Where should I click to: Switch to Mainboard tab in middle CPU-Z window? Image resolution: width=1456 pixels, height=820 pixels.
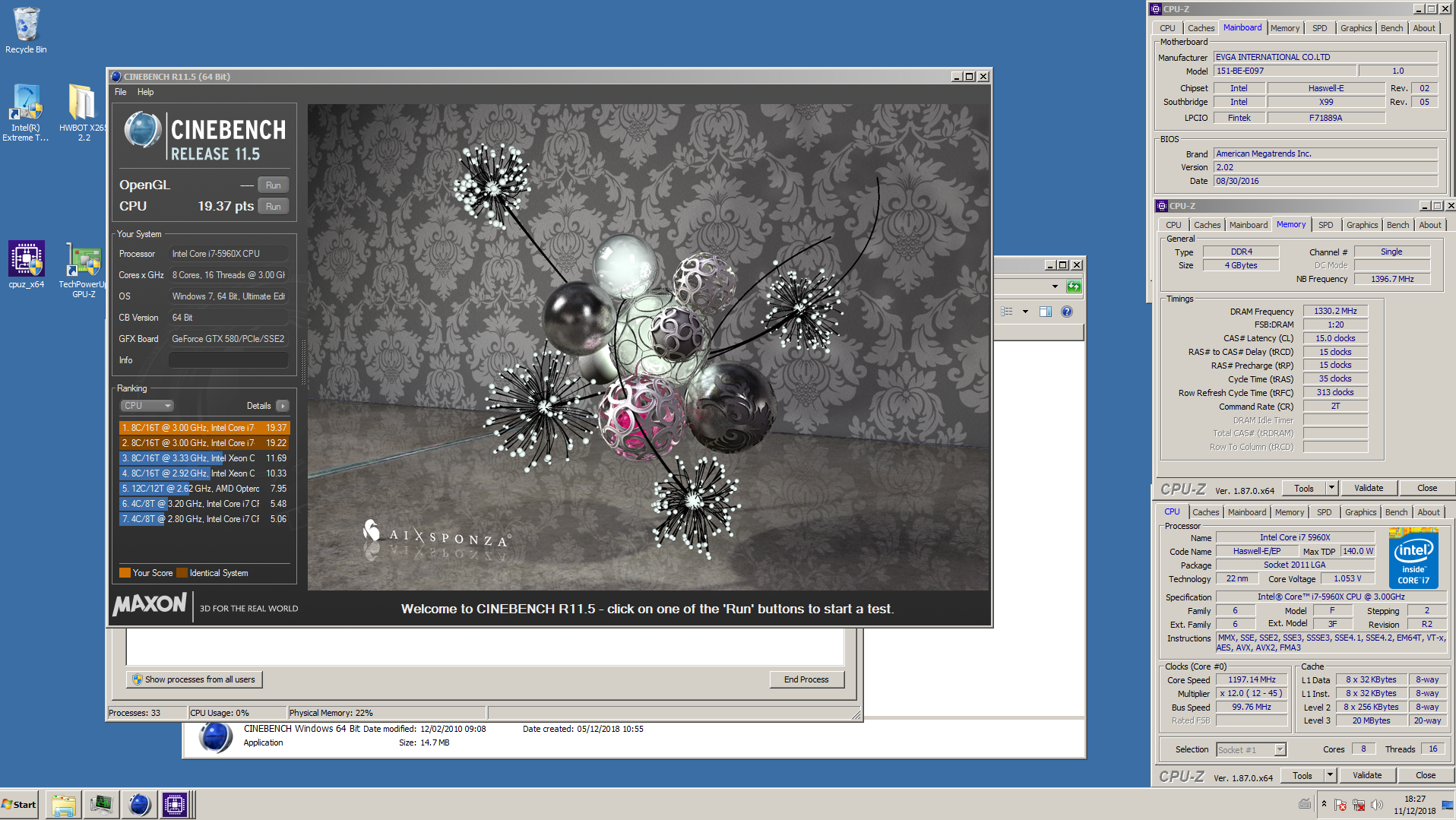click(1248, 225)
